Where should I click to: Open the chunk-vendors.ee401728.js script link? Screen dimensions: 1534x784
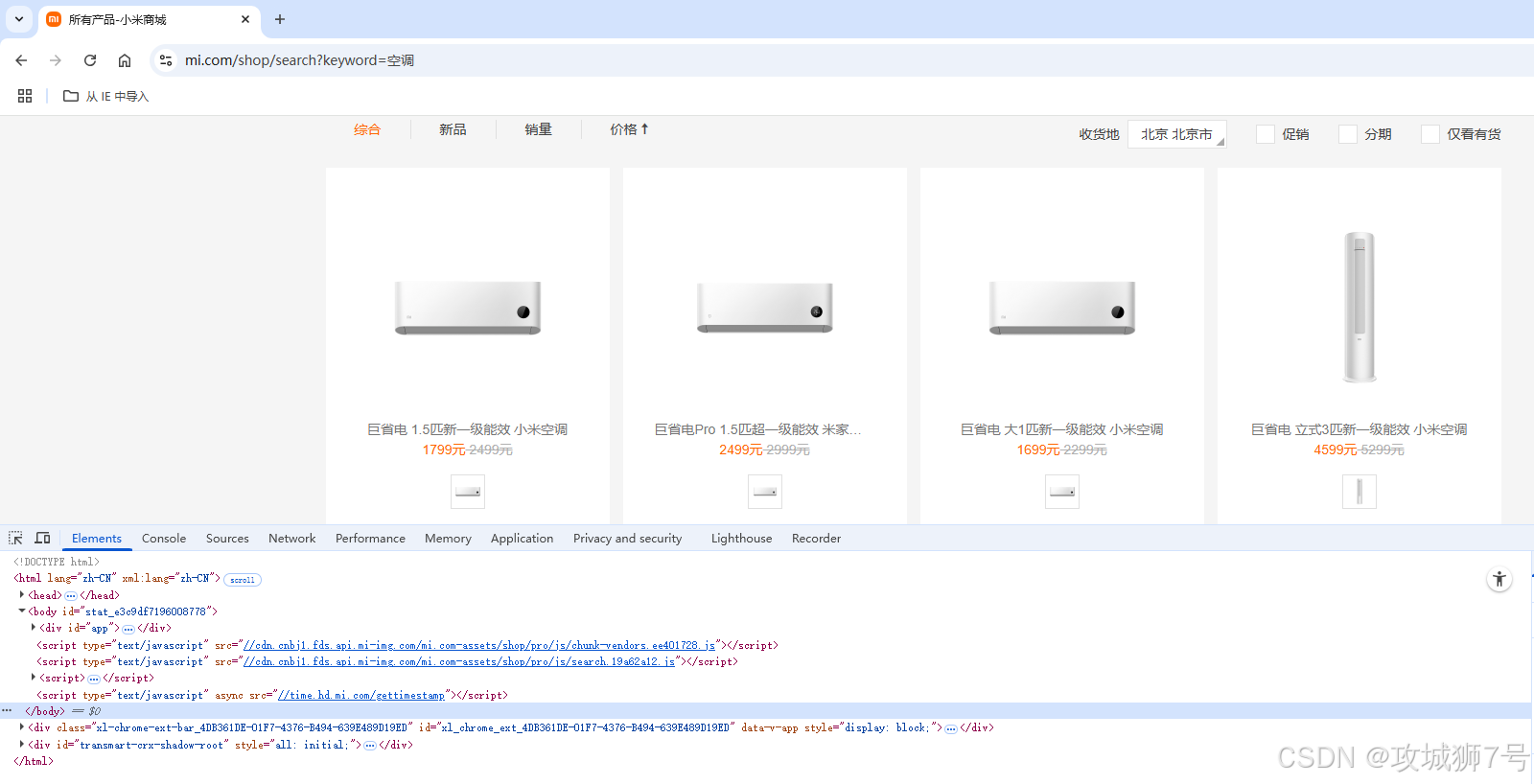(x=479, y=645)
